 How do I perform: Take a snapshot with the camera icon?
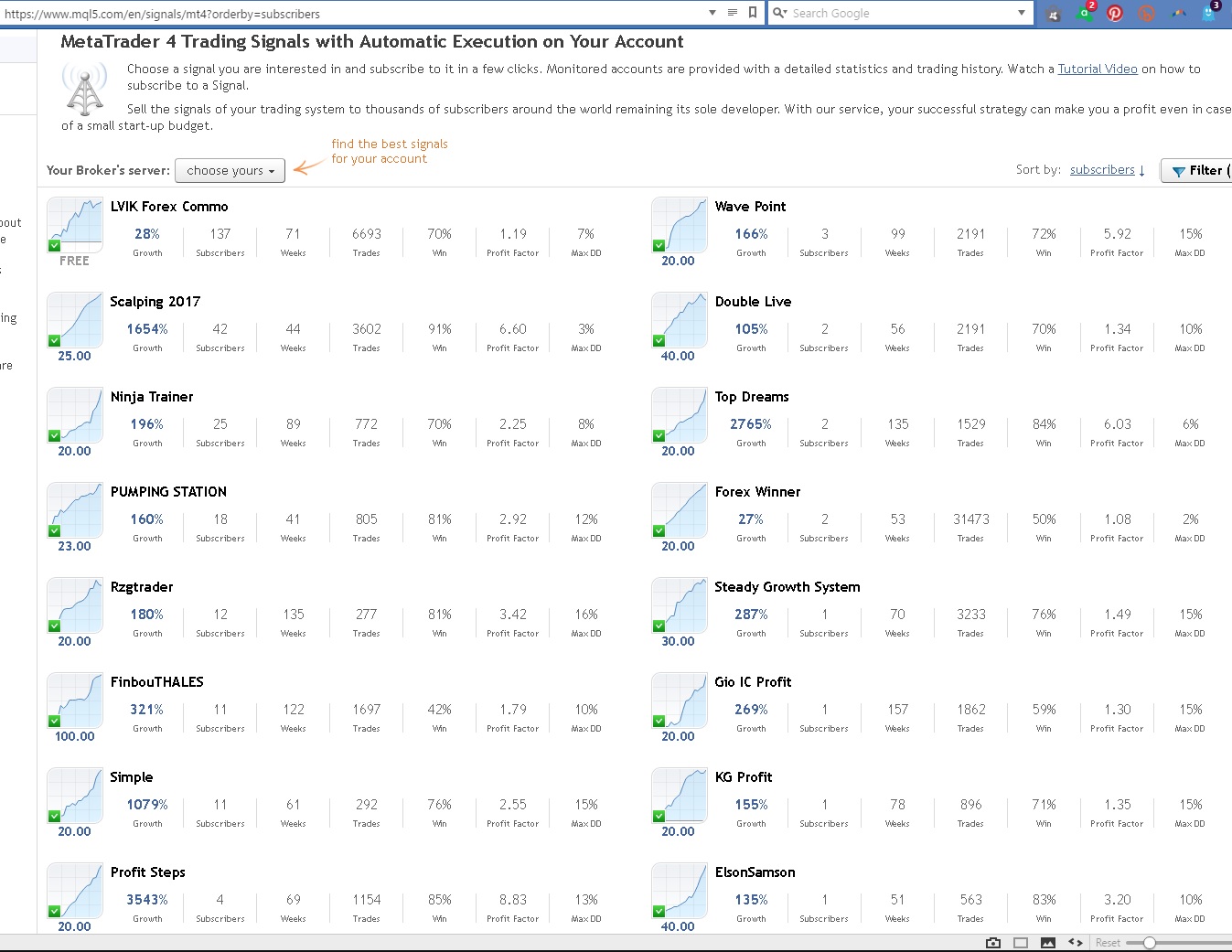[993, 943]
